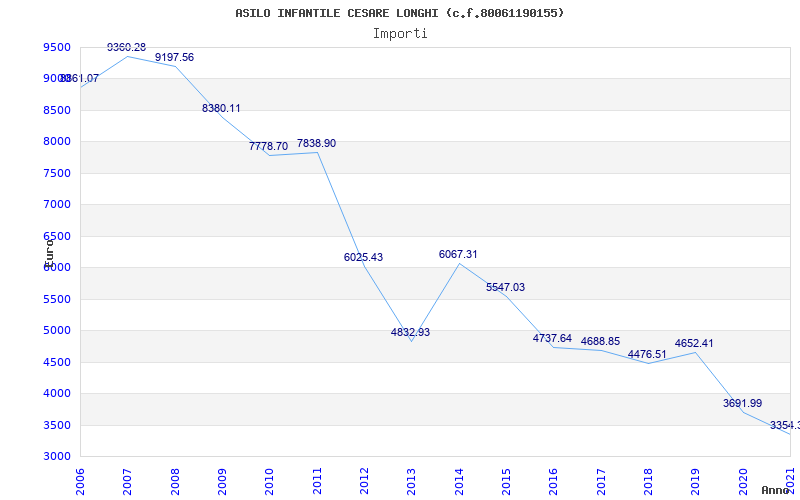Select data label 8380.11
This screenshot has width=800, height=500.
pos(221,108)
